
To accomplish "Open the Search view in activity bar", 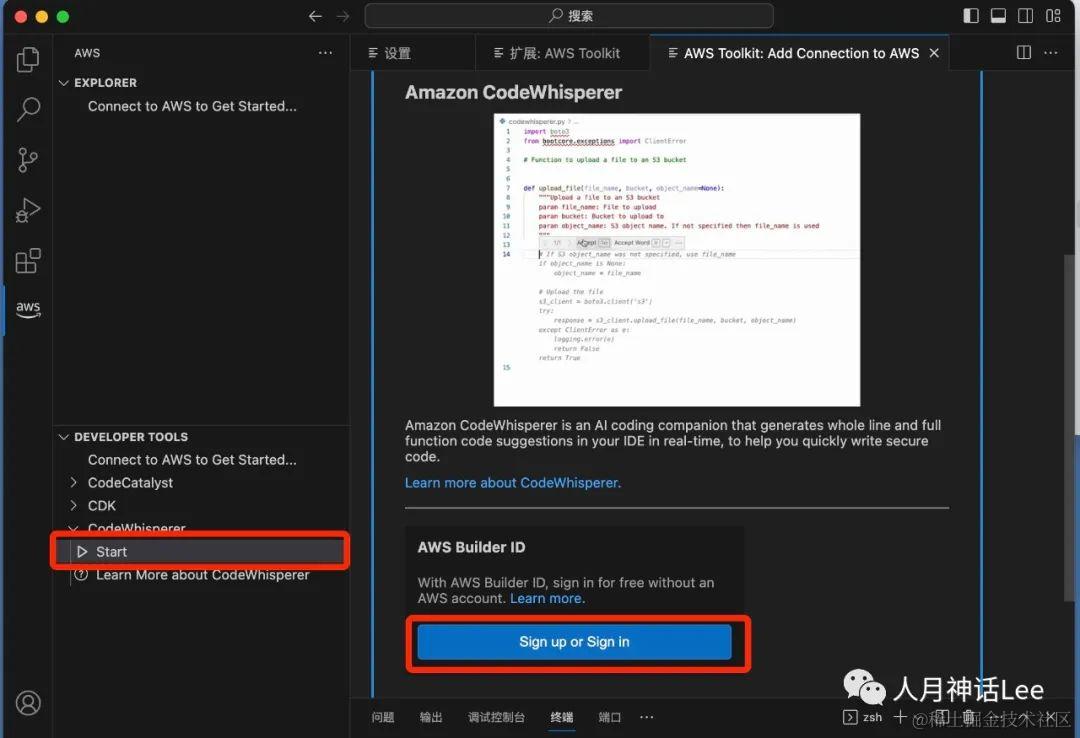I will tap(28, 109).
